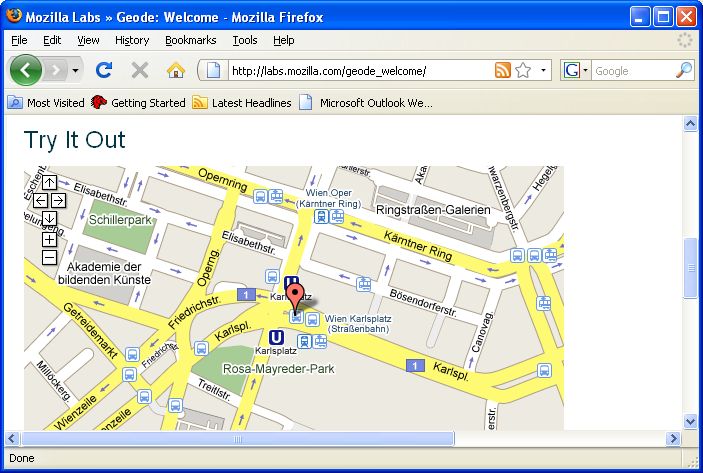The width and height of the screenshot is (703, 473).
Task: Minimize the Firefox window
Action: (x=640, y=17)
